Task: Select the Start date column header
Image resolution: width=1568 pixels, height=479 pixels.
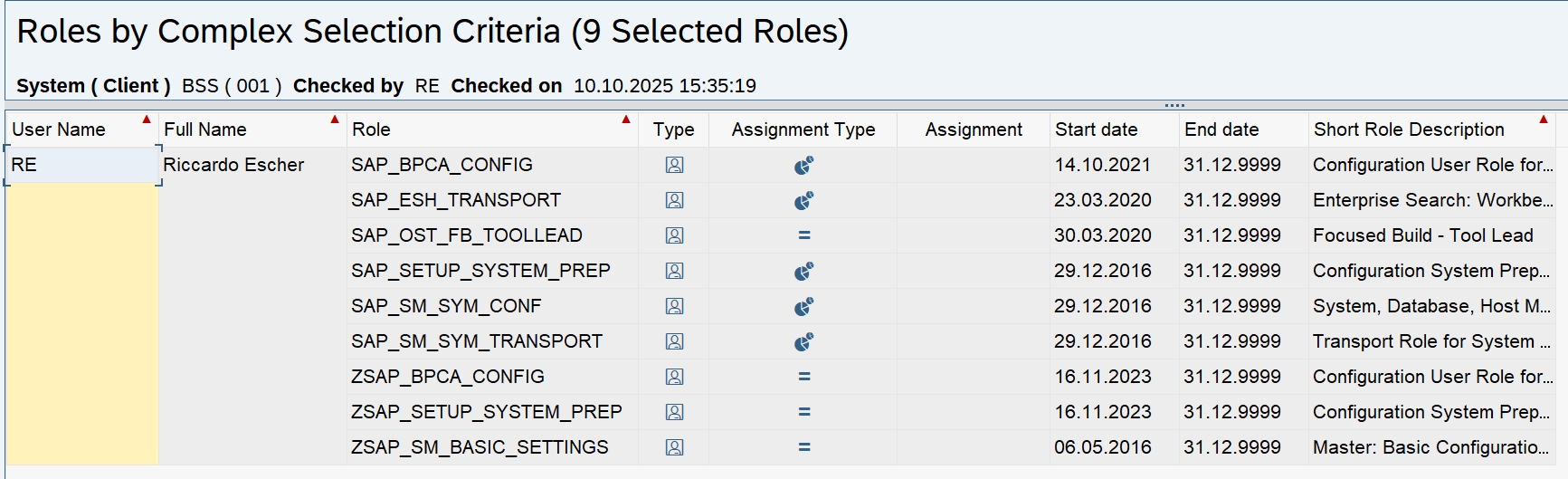Action: pyautogui.click(x=1096, y=129)
